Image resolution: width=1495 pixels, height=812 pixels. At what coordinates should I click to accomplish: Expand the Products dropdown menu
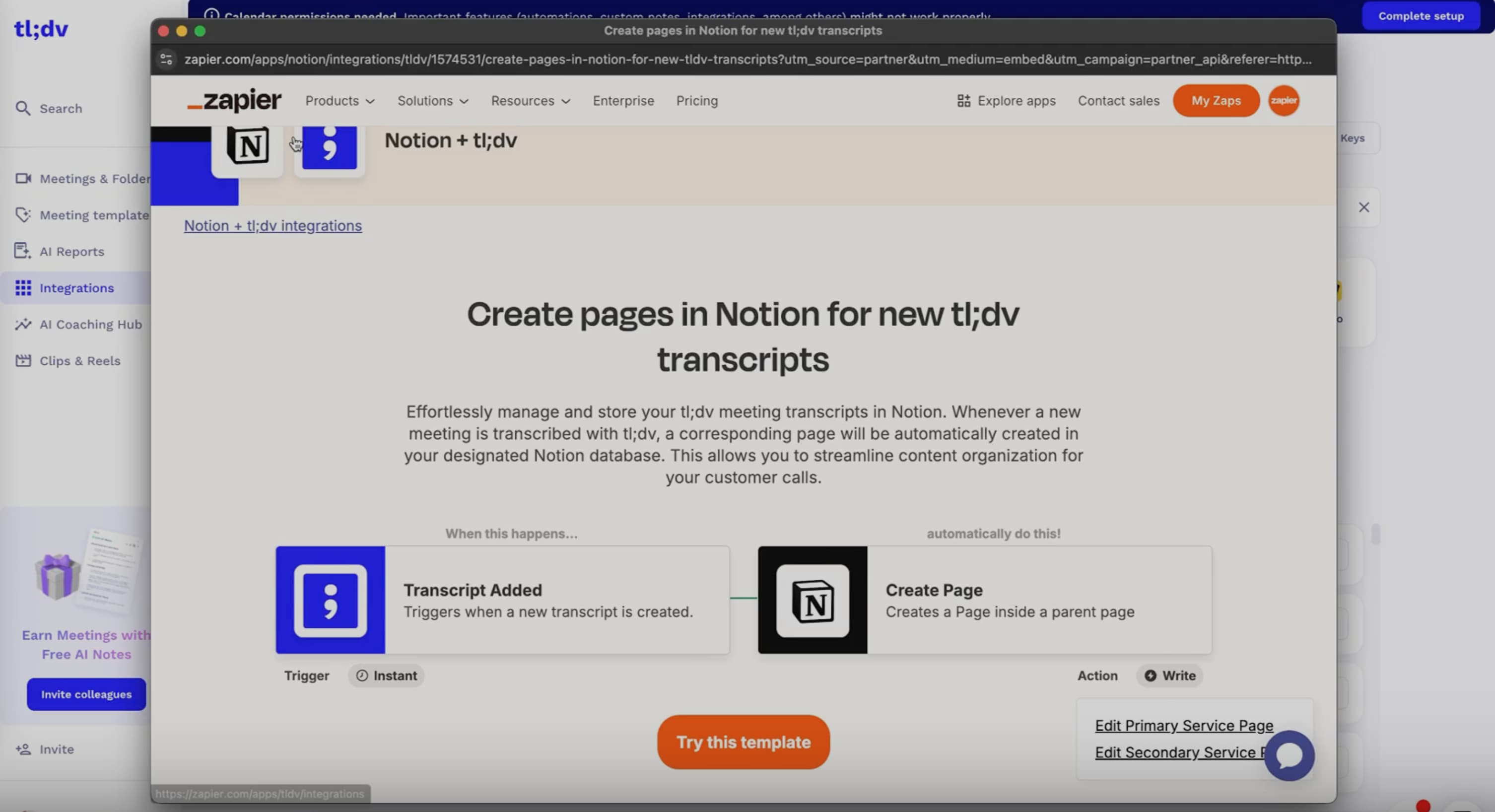pos(340,101)
